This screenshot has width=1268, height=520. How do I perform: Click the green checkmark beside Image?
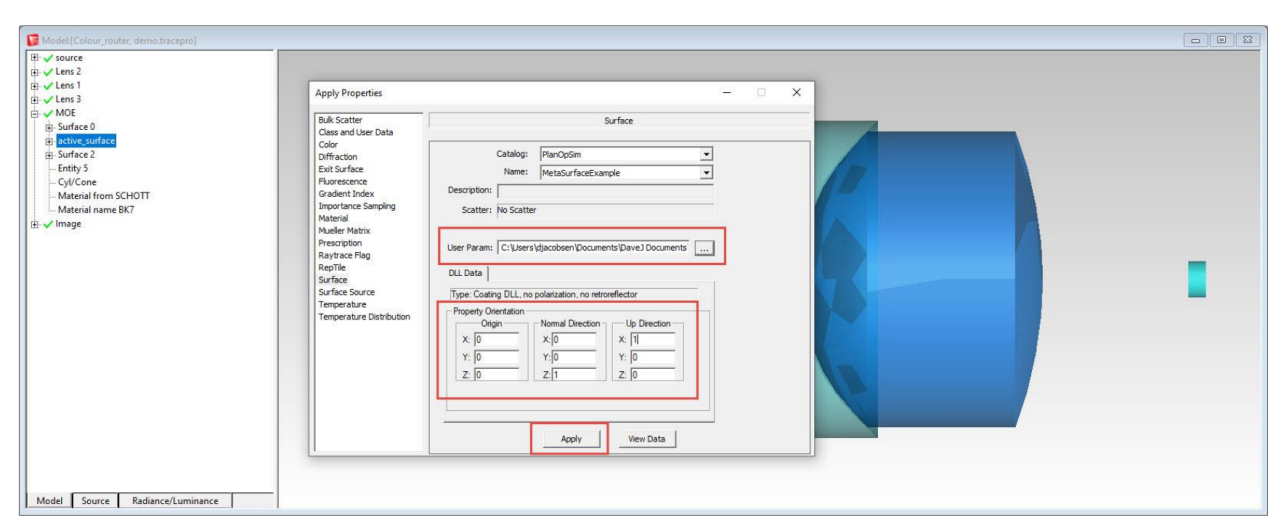tap(46, 224)
